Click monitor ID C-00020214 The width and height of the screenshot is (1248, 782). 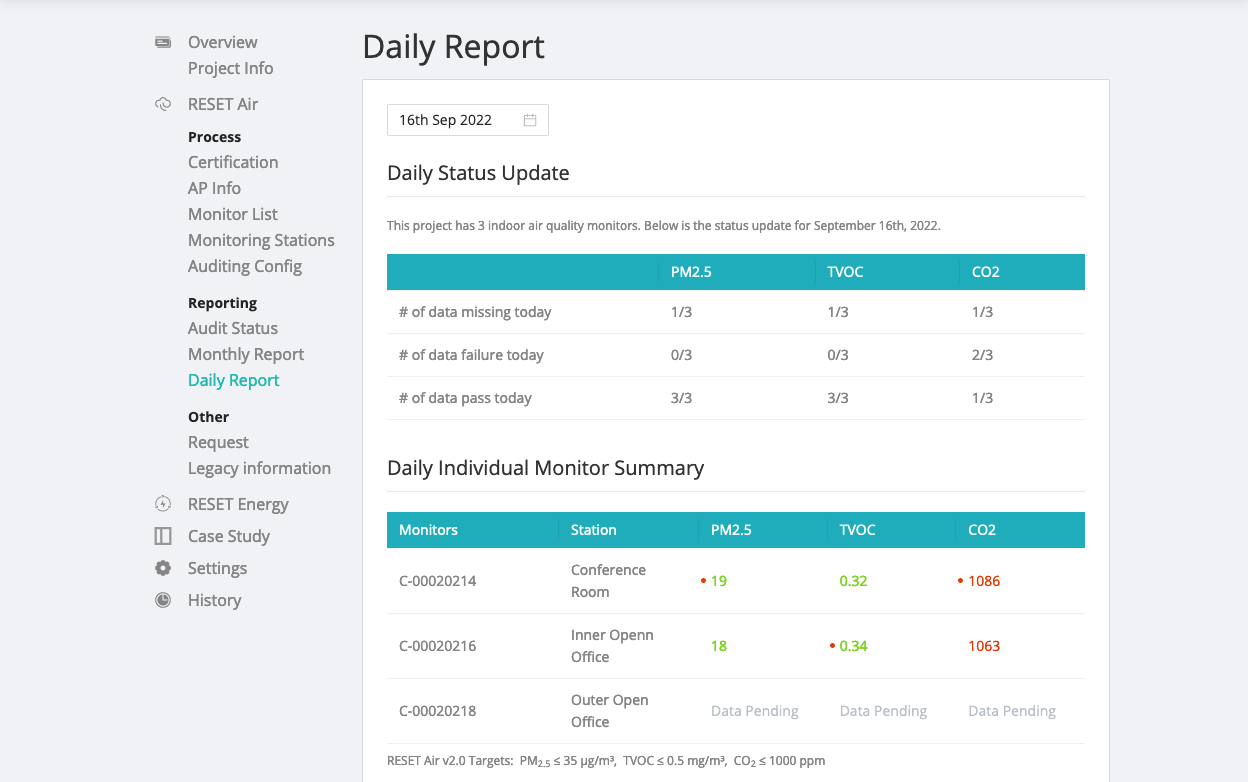pos(438,581)
